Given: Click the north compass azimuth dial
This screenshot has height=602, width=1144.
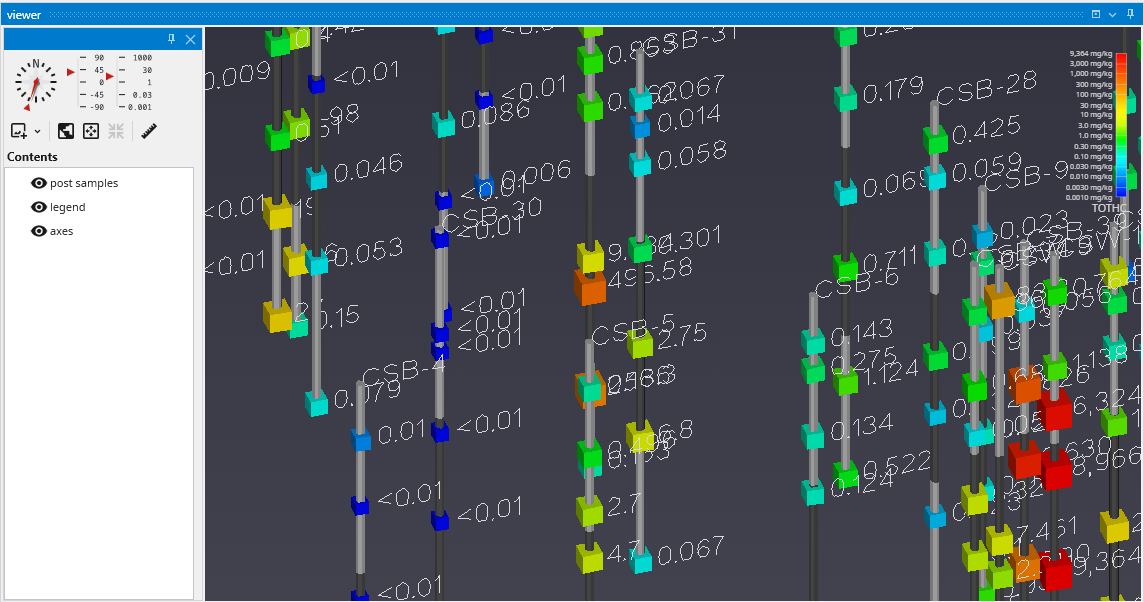Looking at the screenshot, I should tap(36, 84).
